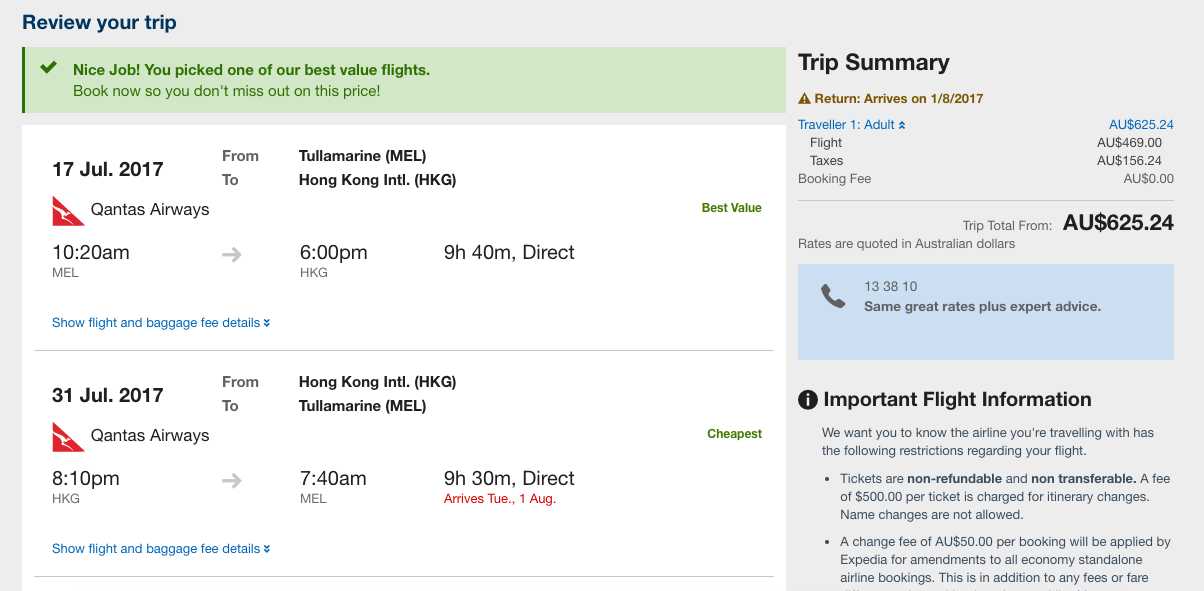The height and width of the screenshot is (591, 1204).
Task: Click the red Arrives Tue., 1 Aug. notice
Action: point(500,499)
